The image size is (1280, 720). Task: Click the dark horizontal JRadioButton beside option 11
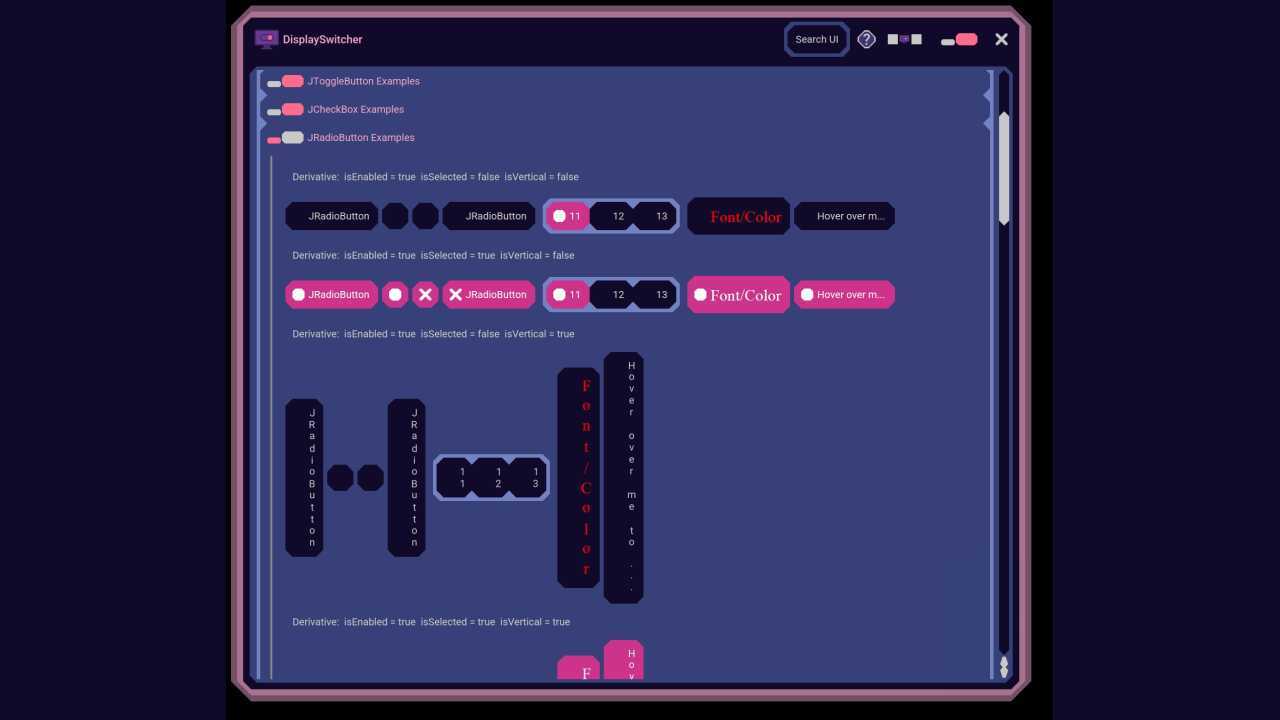coord(488,216)
